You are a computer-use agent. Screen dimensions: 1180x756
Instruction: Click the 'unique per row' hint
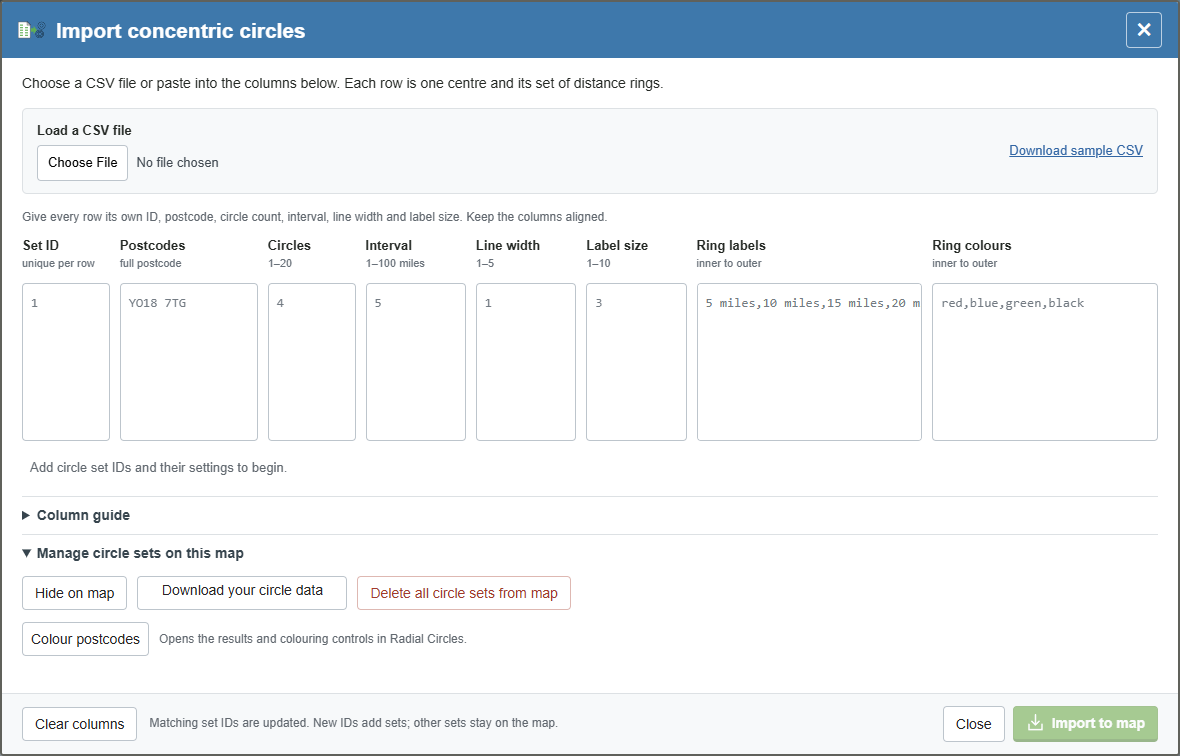[59, 263]
